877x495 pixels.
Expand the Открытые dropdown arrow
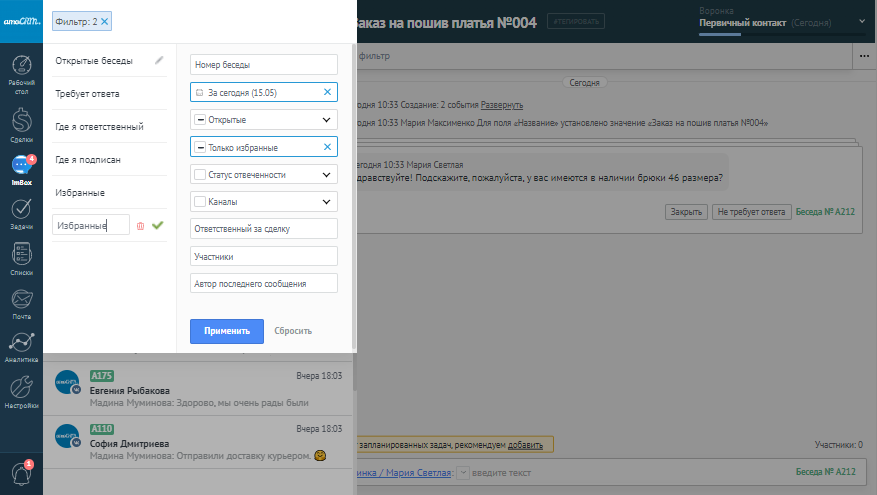(x=326, y=120)
